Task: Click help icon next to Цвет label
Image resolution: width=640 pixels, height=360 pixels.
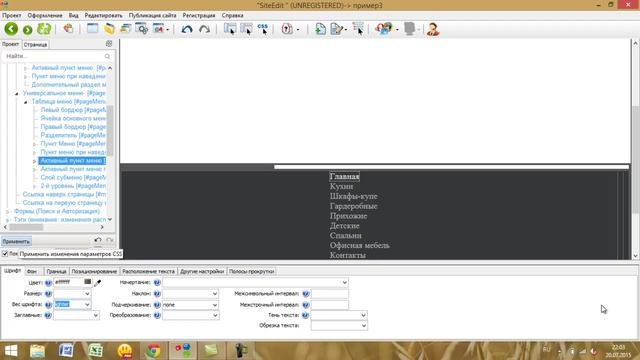Action: 48,282
